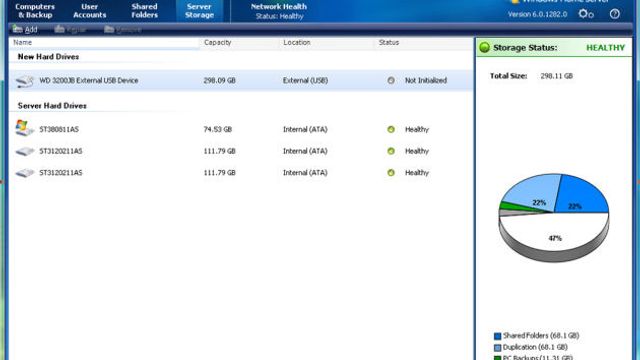Click the Add drive toolbar button
The height and width of the screenshot is (360, 640).
[25, 29]
